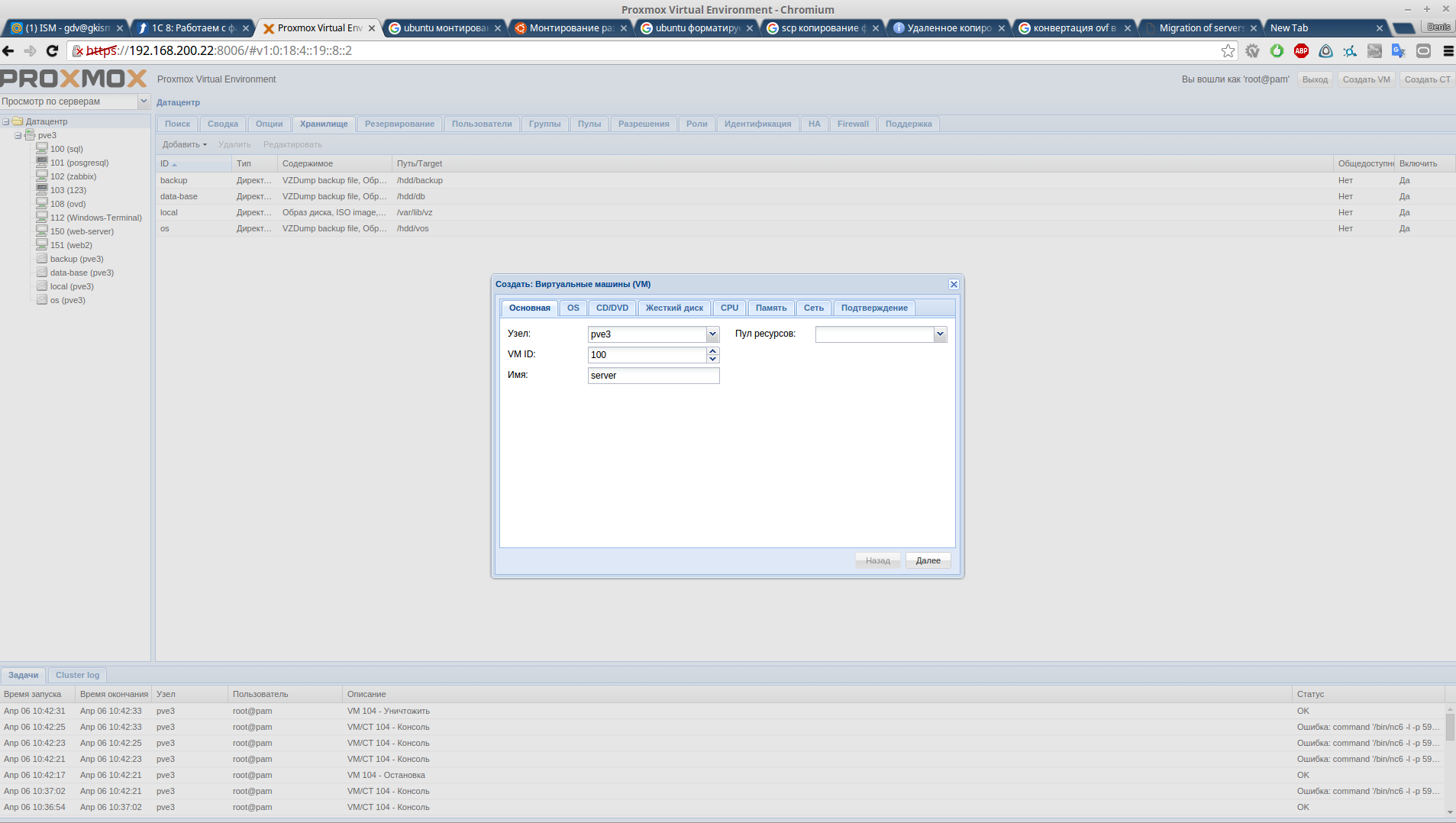1456x823 pixels.
Task: Click storage icon for backup (pve3)
Action: [42, 258]
